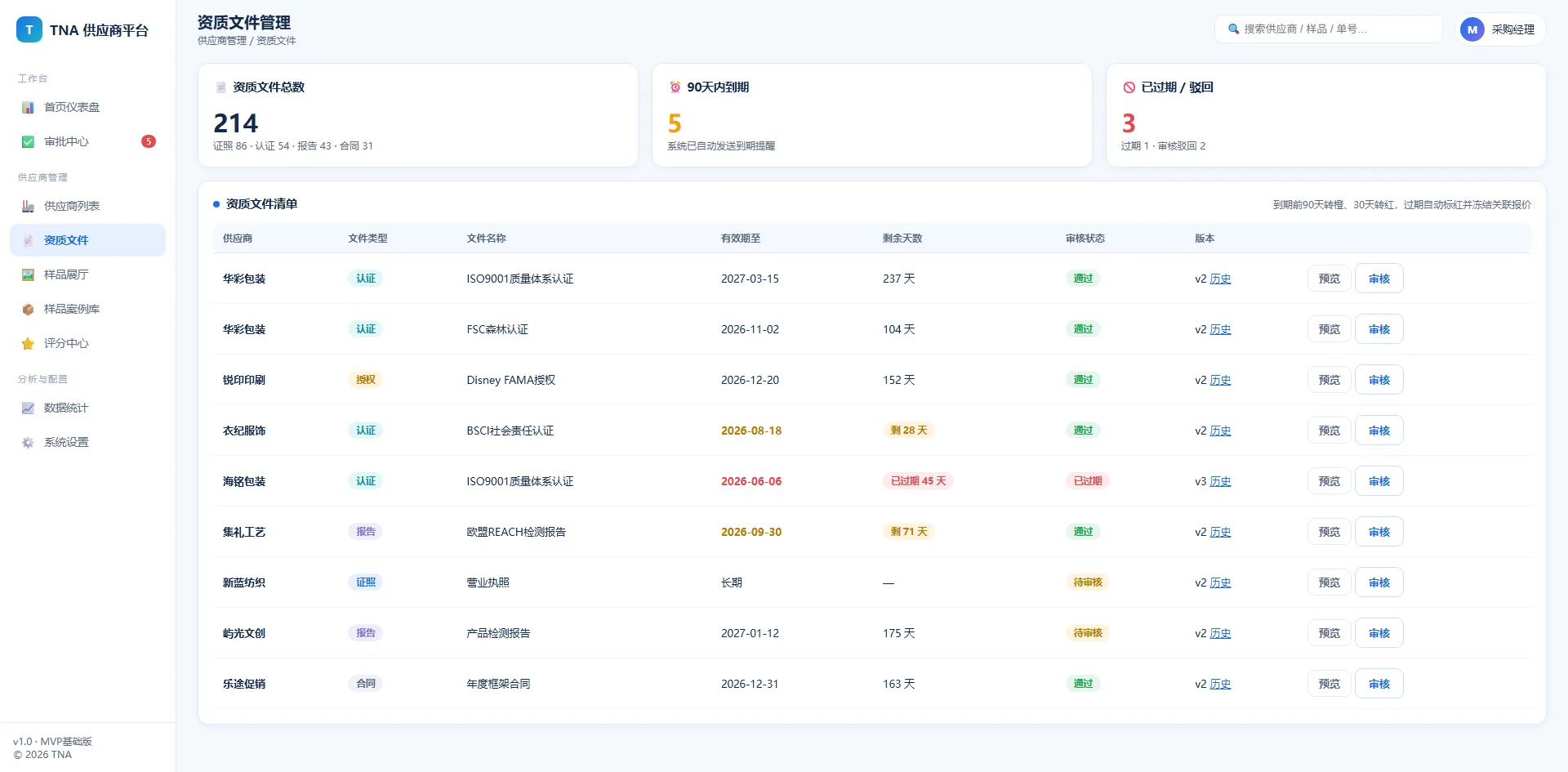
Task: Click the 供应商列表 factory icon
Action: 28,206
